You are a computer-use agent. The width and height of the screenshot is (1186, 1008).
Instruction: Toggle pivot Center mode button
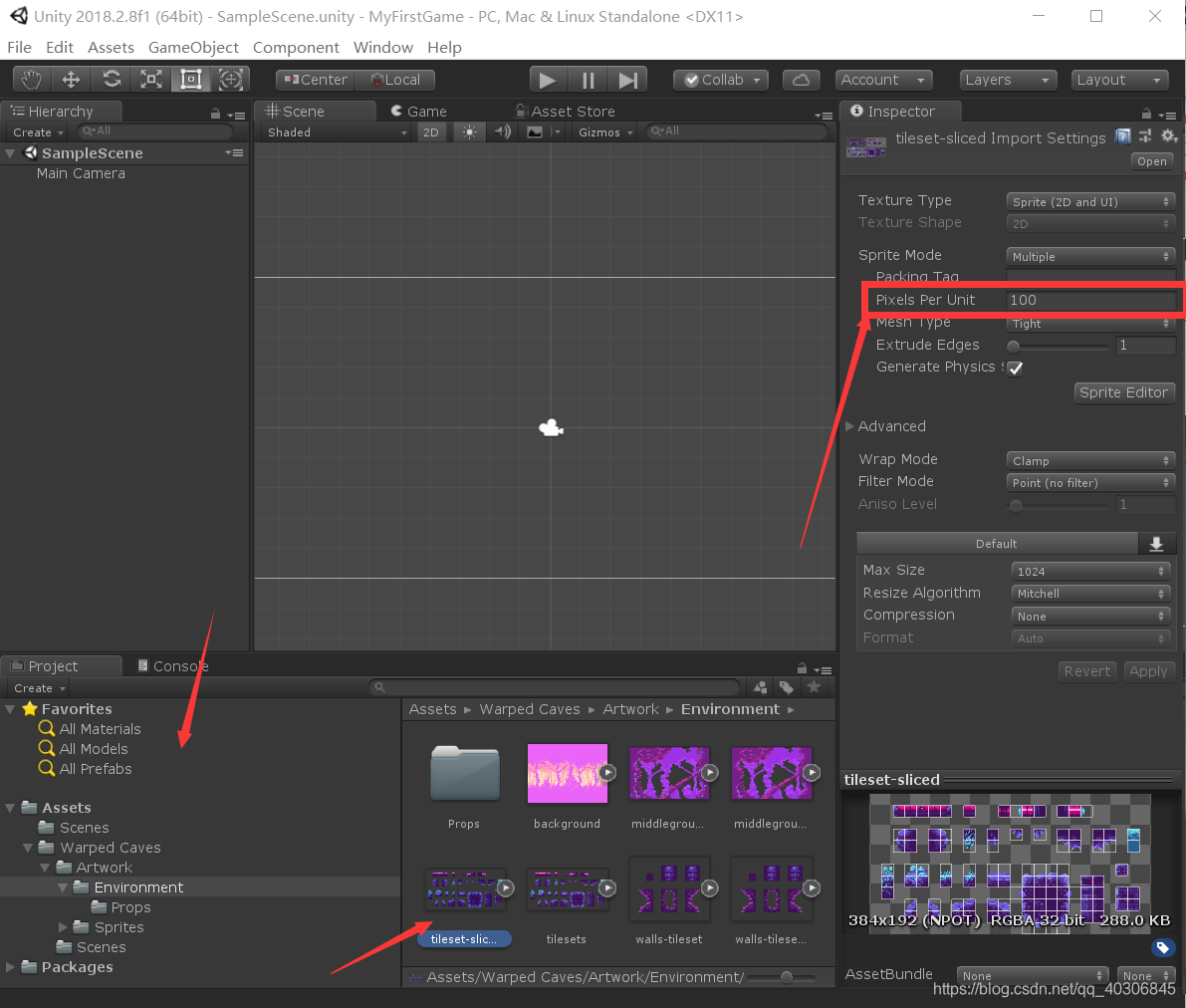pos(316,81)
